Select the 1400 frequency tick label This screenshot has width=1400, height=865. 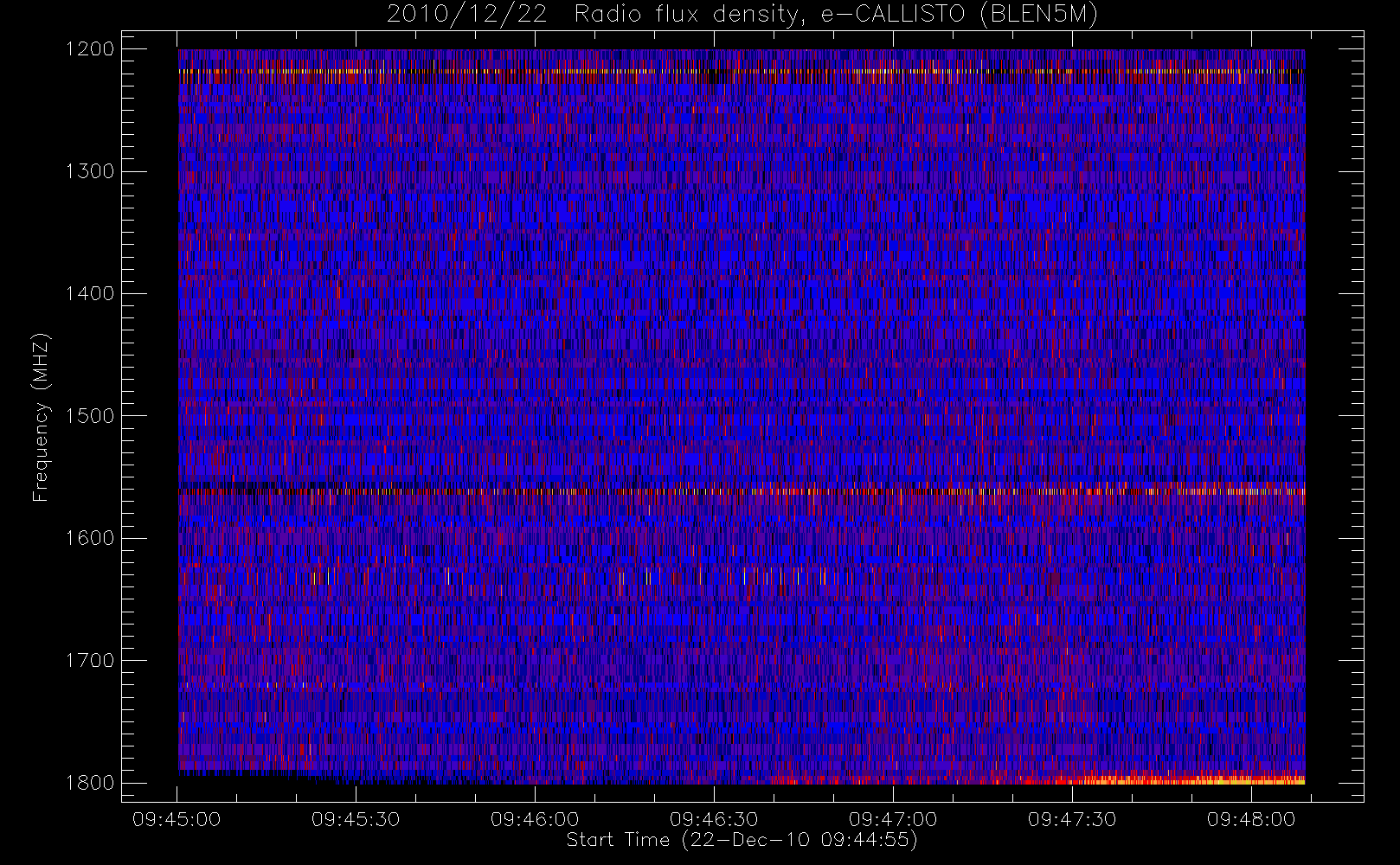[x=90, y=294]
